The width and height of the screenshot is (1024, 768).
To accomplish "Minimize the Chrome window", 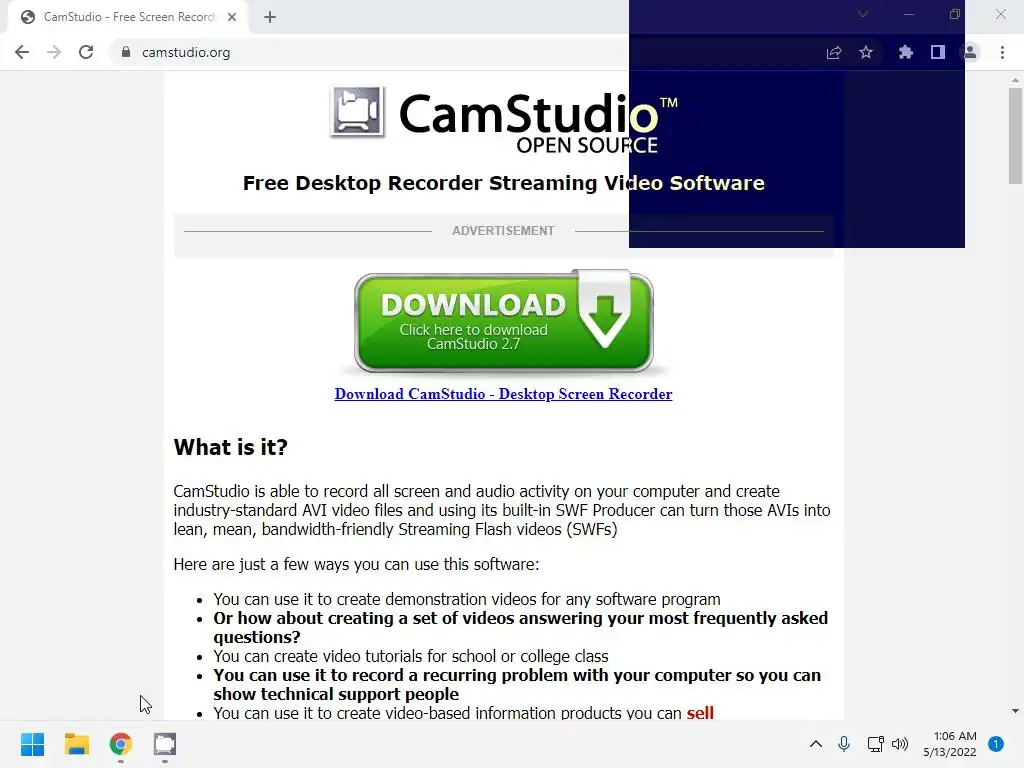I will [908, 14].
